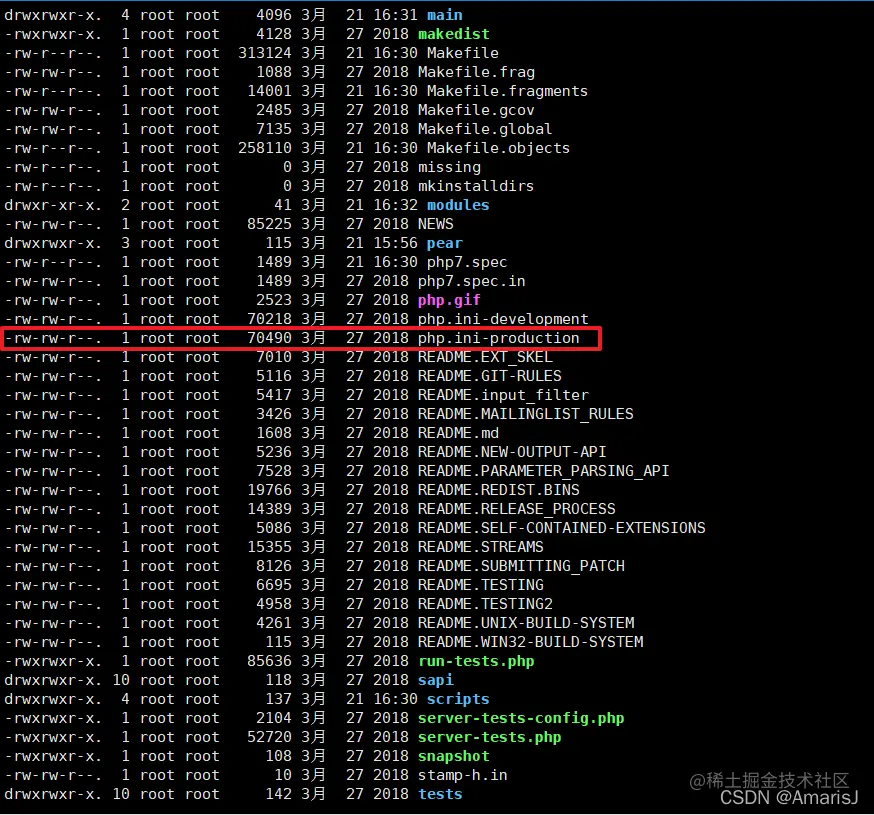Viewport: 874px width, 815px height.
Task: Click the 'README.RELEASE_PROCESS' file name
Action: (517, 509)
